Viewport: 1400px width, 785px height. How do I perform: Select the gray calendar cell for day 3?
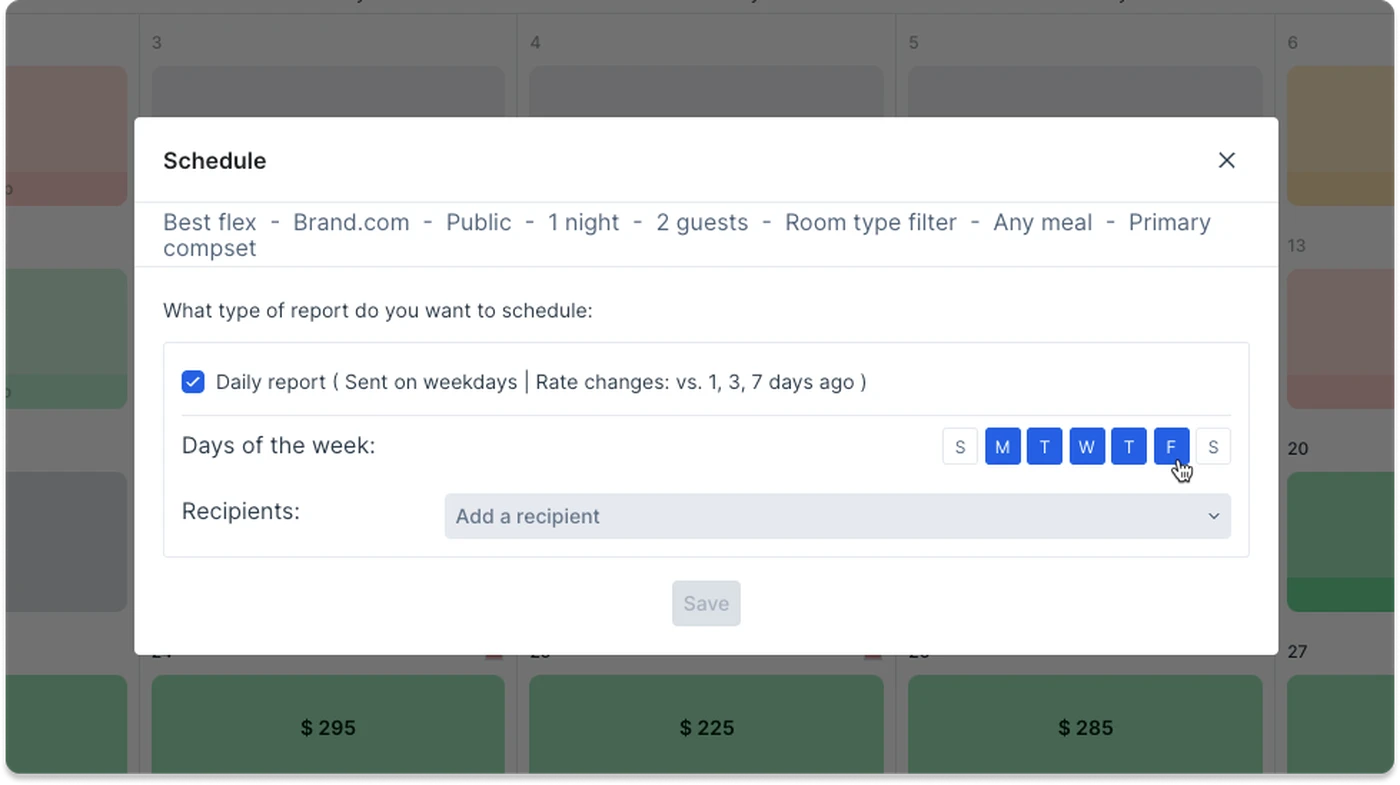pyautogui.click(x=328, y=92)
